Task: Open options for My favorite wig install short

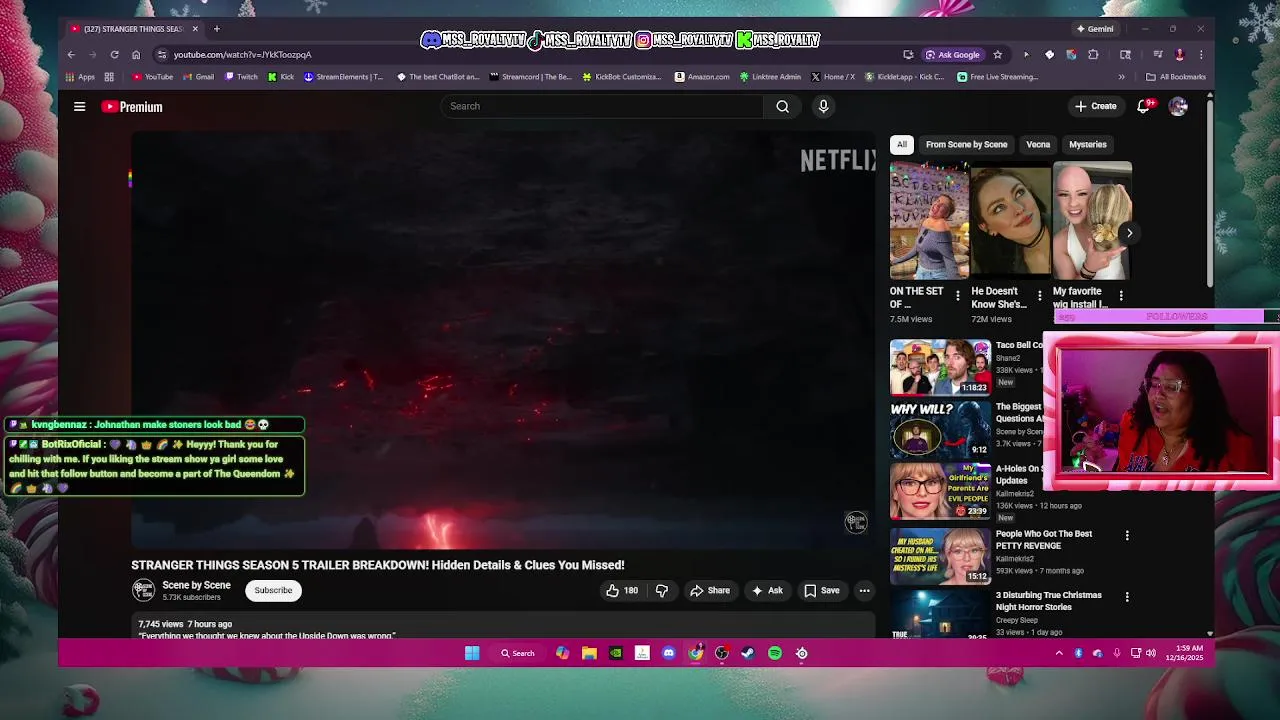Action: 1121,297
